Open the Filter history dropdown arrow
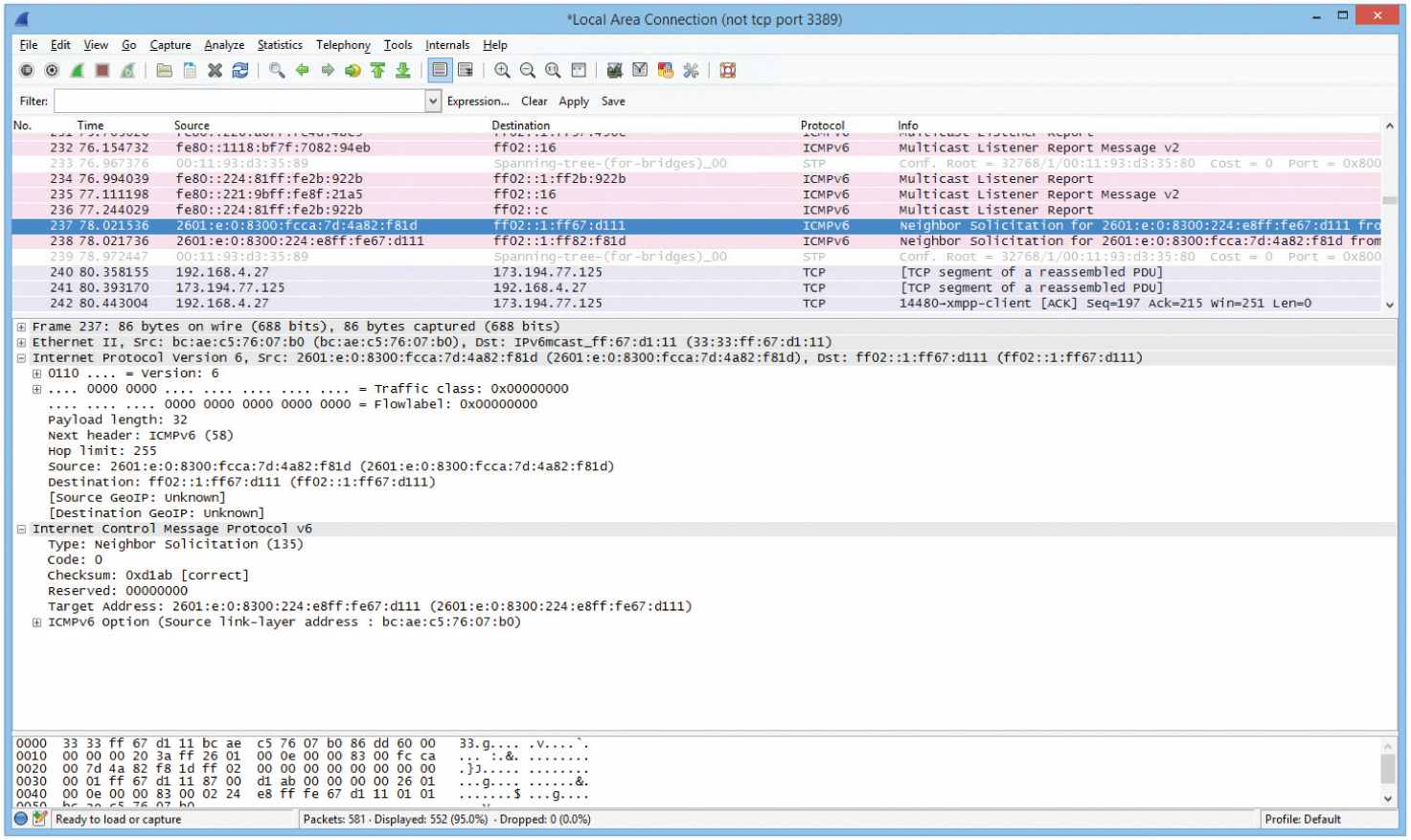 click(x=433, y=101)
